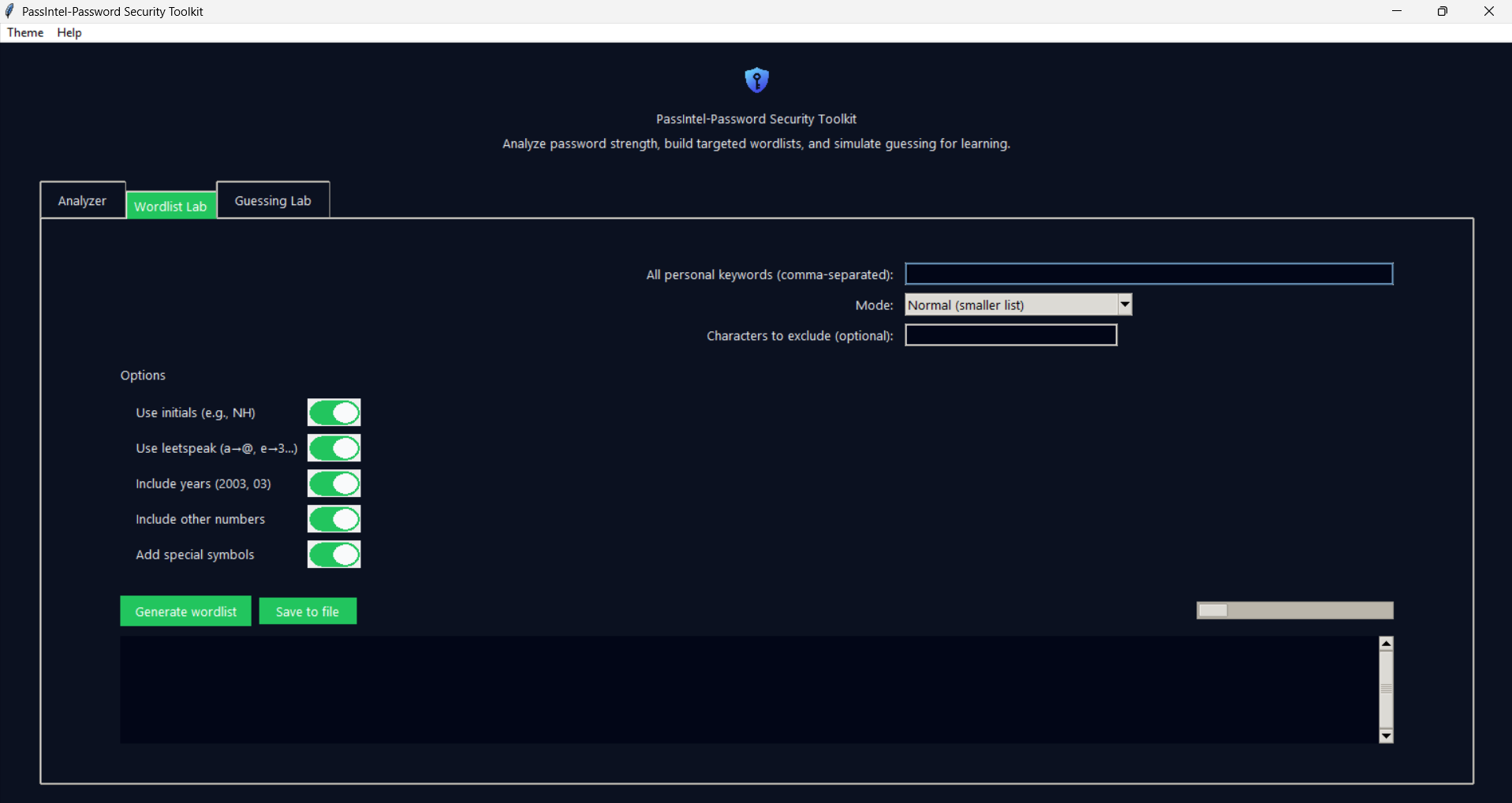The height and width of the screenshot is (803, 1512).
Task: Click the app icon in title bar
Action: pyautogui.click(x=10, y=11)
